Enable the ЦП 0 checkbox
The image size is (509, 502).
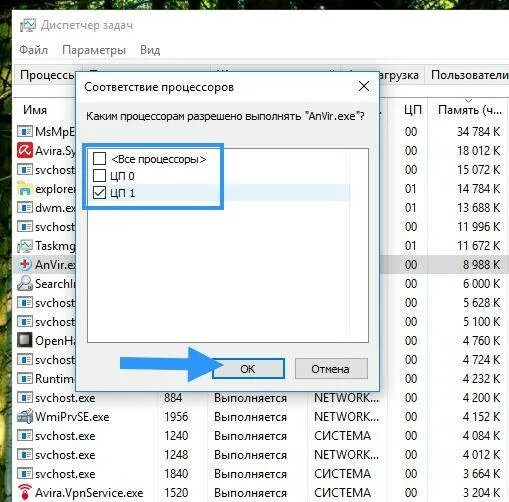tap(99, 175)
